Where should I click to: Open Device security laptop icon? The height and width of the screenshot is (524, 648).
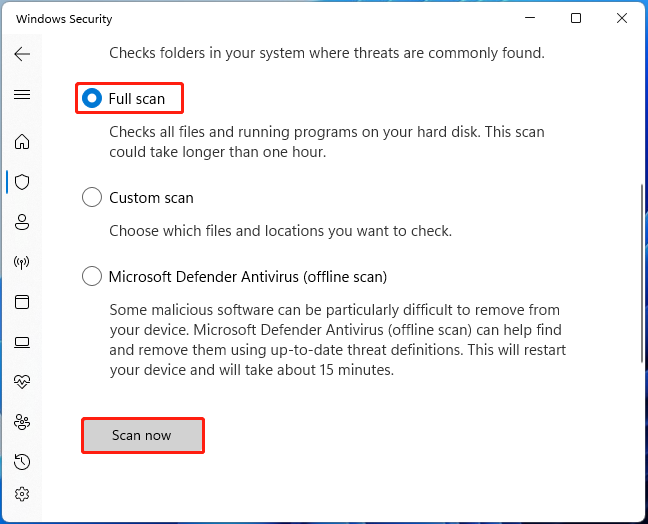pyautogui.click(x=22, y=342)
